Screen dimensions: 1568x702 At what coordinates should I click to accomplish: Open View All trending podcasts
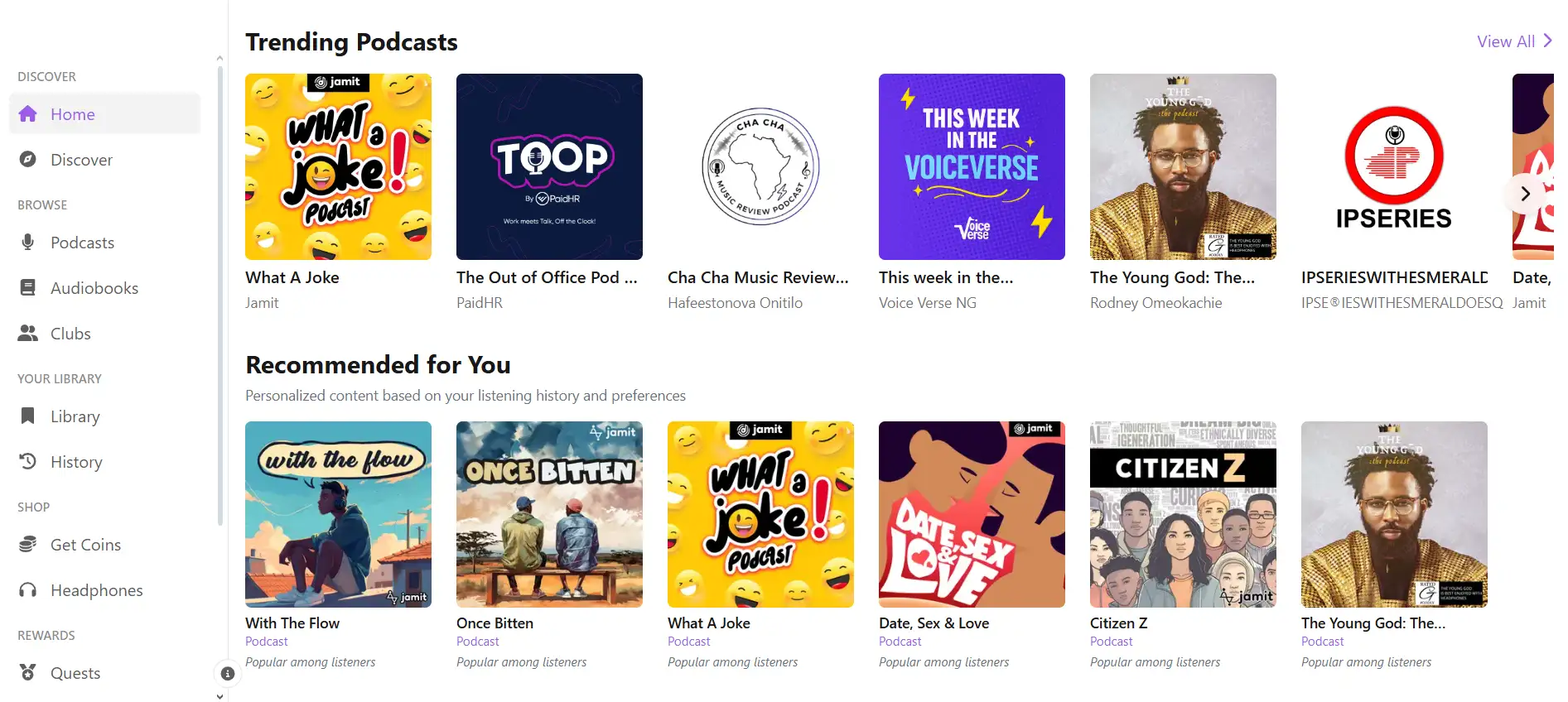click(x=1513, y=41)
